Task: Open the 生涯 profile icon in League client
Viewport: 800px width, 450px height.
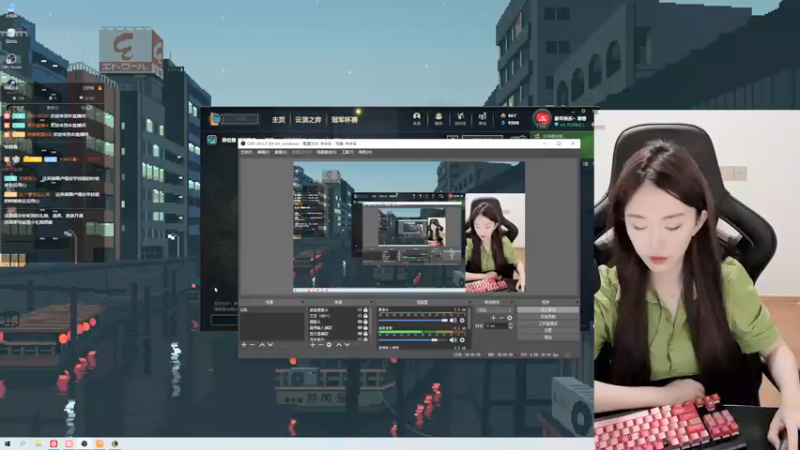Action: [417, 118]
